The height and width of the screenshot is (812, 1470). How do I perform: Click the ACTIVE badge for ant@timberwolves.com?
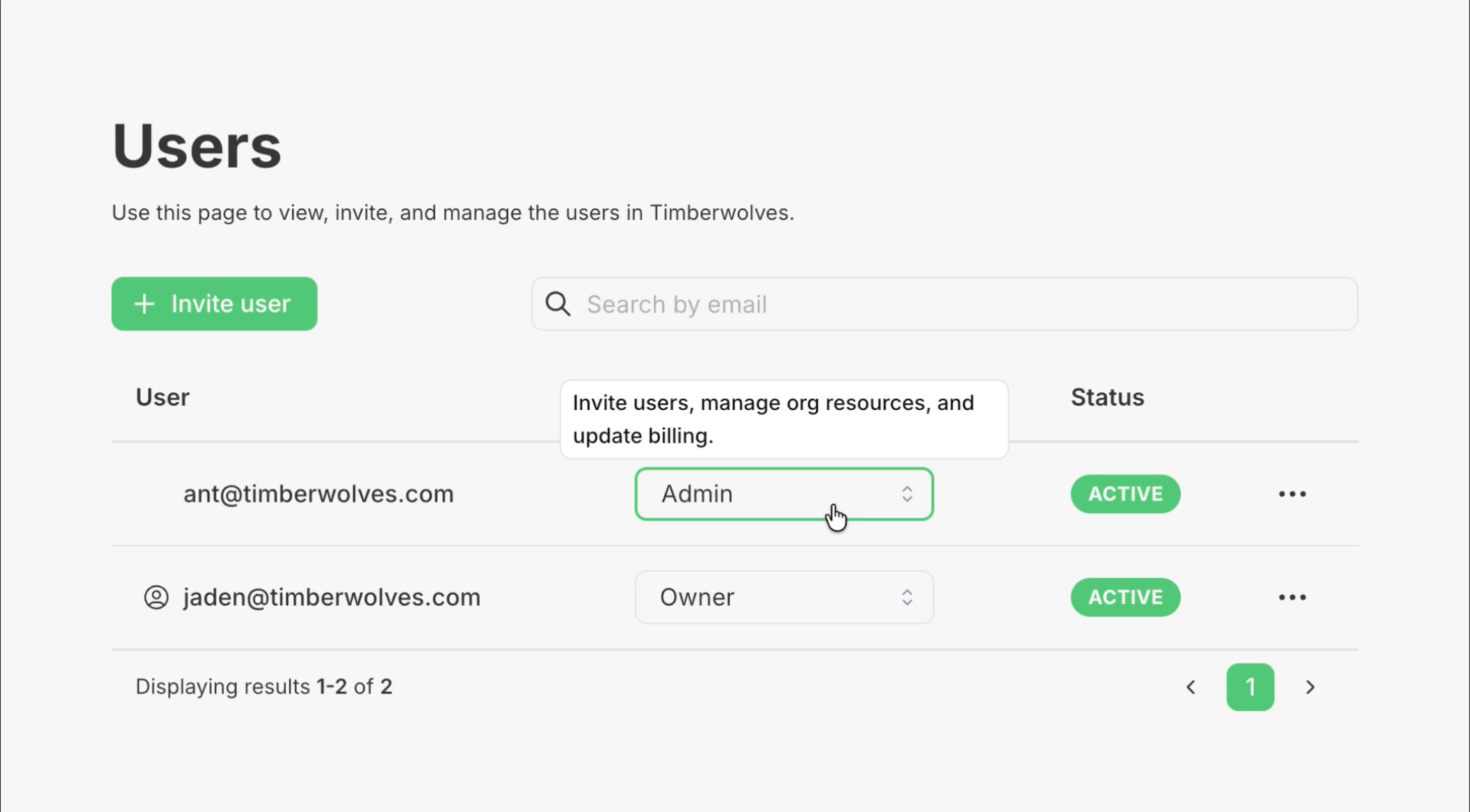tap(1125, 494)
